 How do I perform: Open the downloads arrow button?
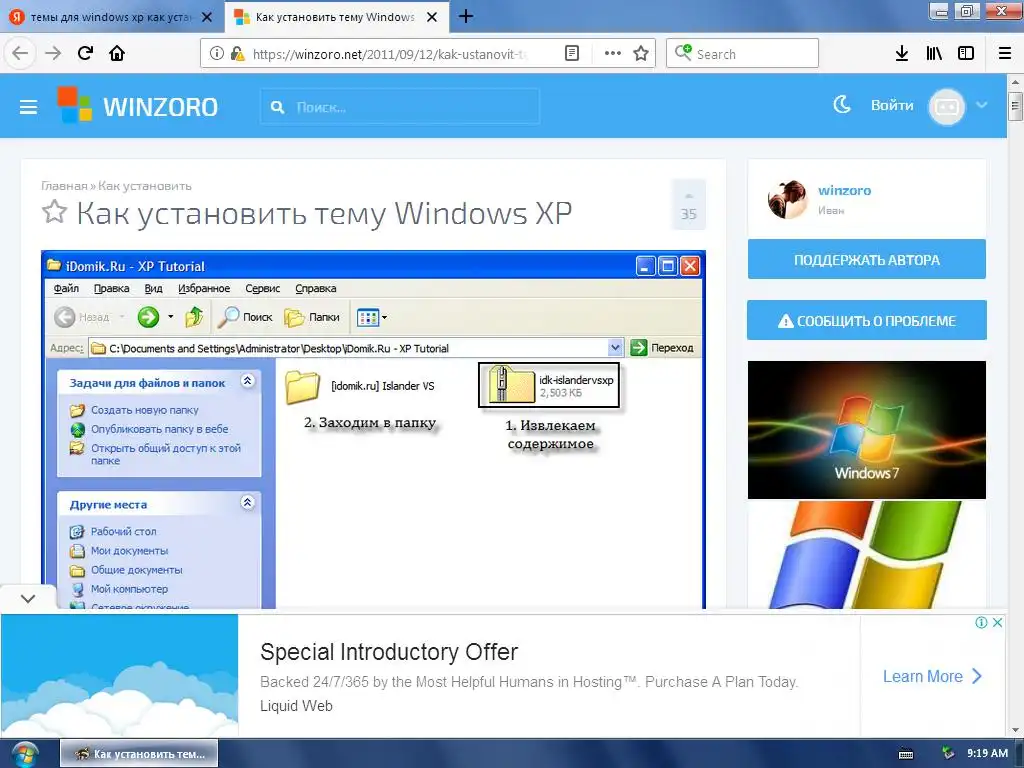[x=902, y=54]
